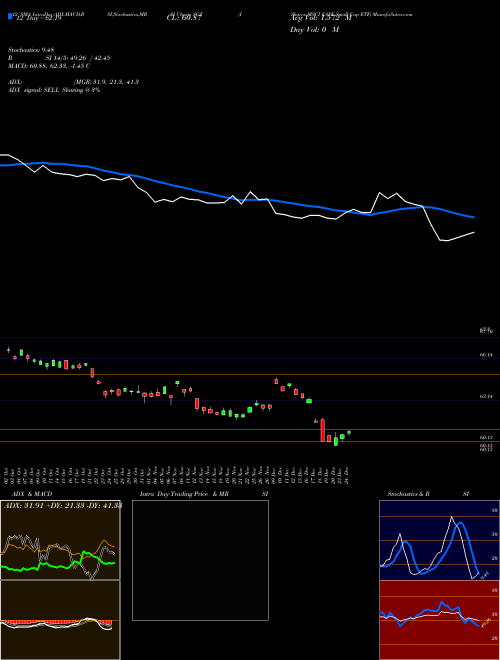The height and width of the screenshot is (660, 500).
Task: Open the MACD histogram panel with red bars
Action: click(60, 620)
